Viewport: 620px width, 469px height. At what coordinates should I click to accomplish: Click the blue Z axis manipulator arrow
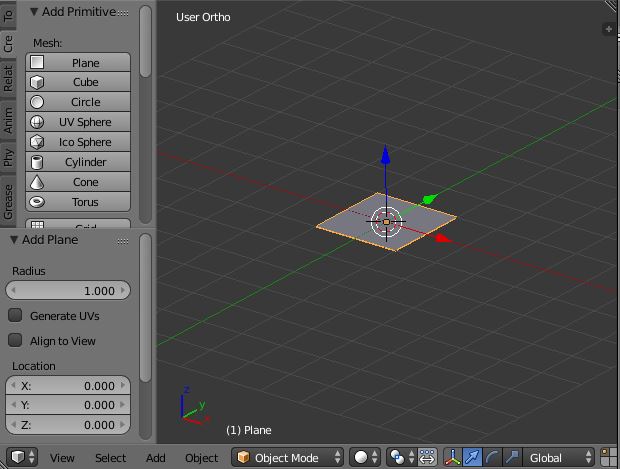386,155
